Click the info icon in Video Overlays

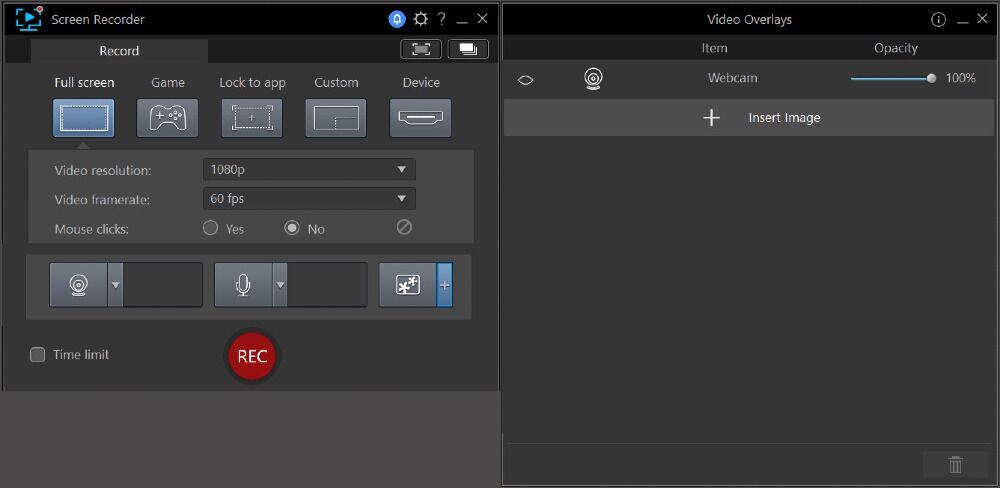938,20
